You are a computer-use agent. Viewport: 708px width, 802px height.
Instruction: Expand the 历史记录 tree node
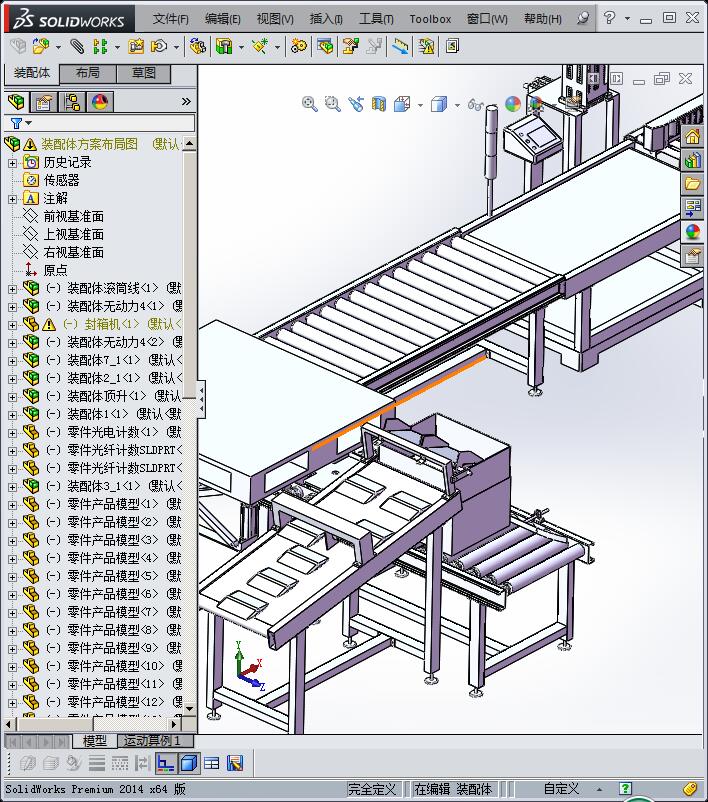[12, 163]
